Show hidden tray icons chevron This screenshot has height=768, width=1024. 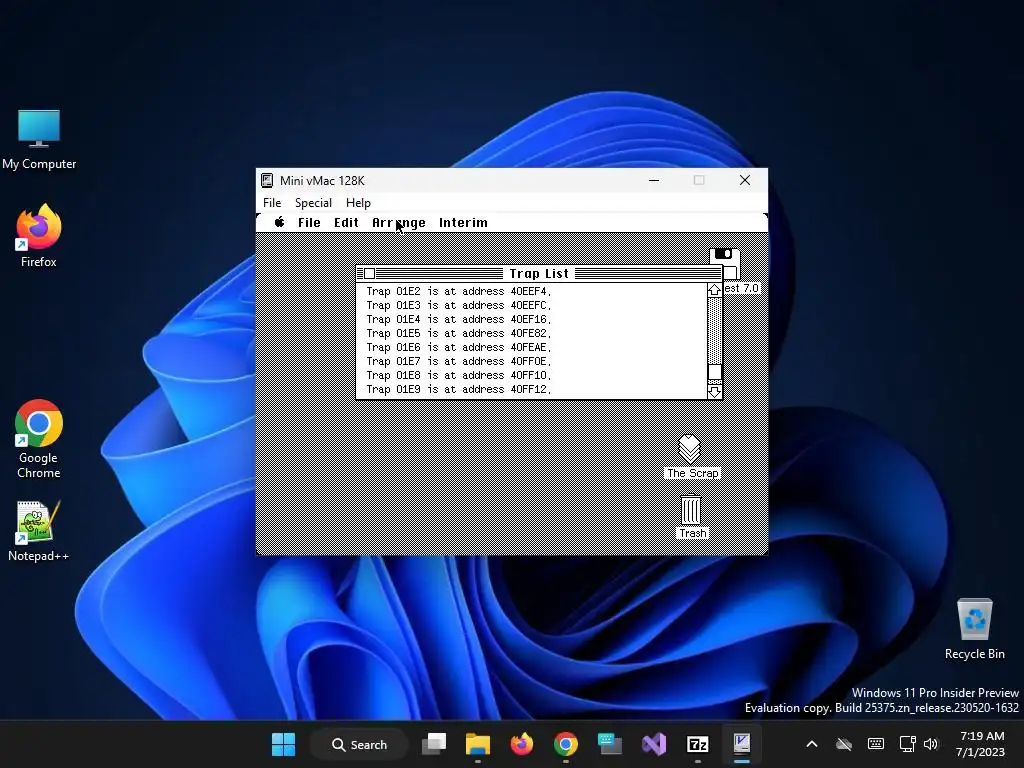coord(812,744)
